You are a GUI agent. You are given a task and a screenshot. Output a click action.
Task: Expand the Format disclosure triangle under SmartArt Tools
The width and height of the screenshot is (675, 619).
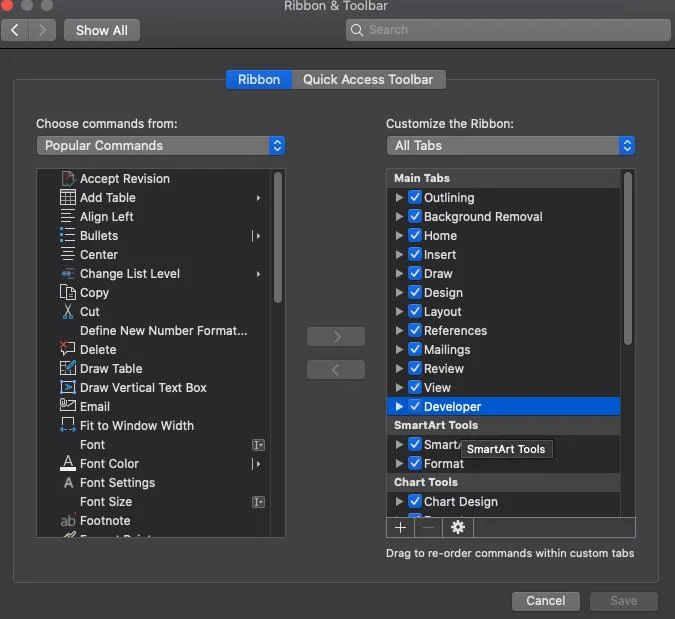[399, 463]
